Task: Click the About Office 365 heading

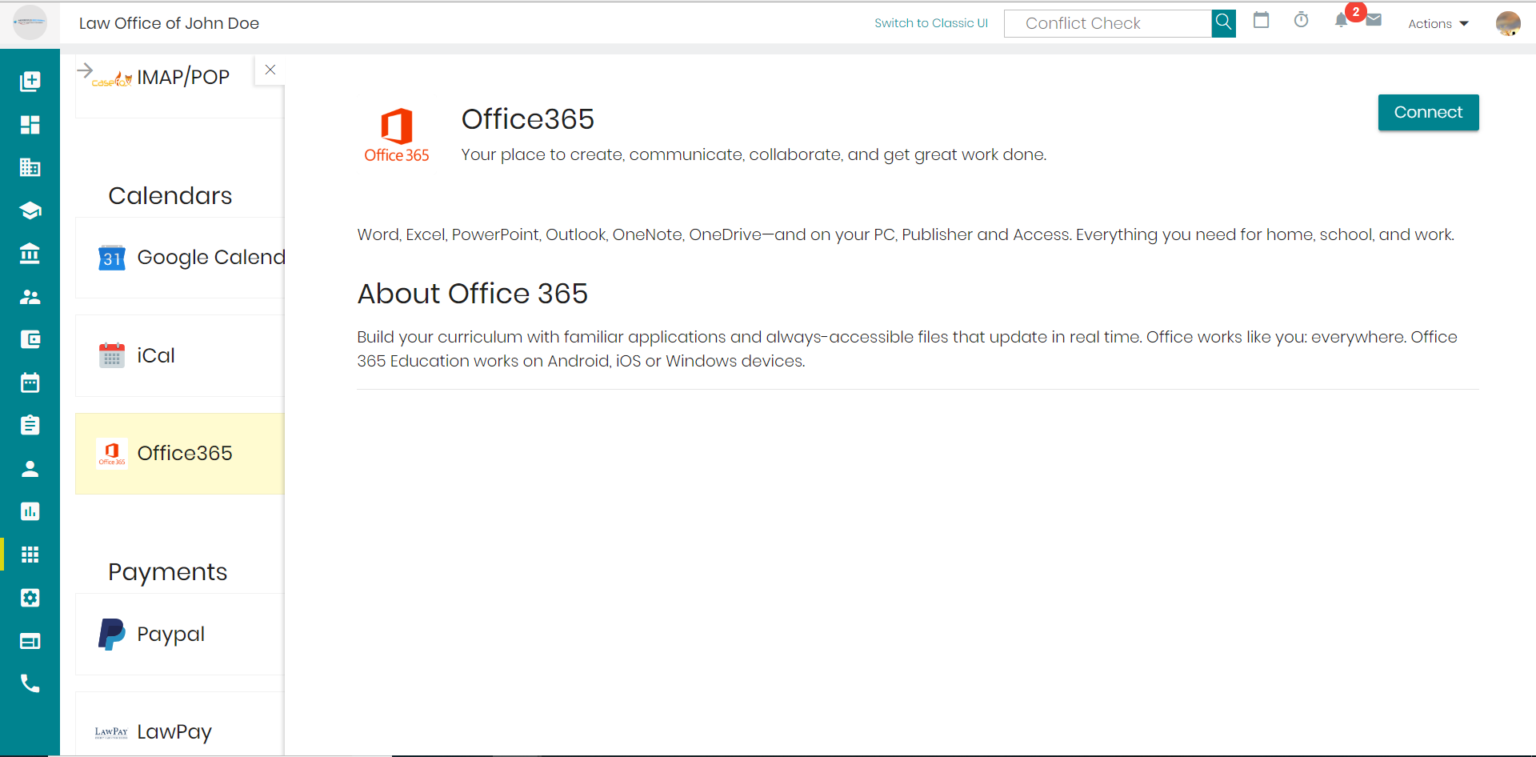Action: click(x=473, y=293)
